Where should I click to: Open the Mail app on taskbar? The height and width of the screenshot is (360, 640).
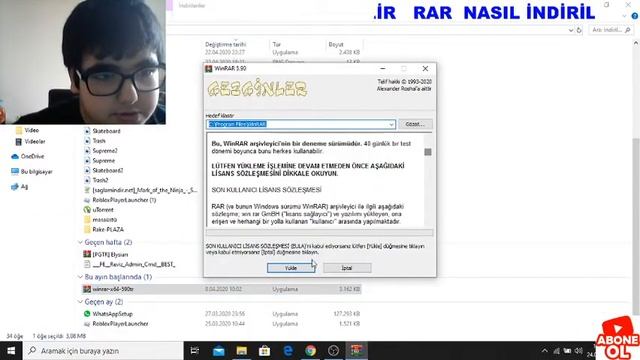point(218,351)
